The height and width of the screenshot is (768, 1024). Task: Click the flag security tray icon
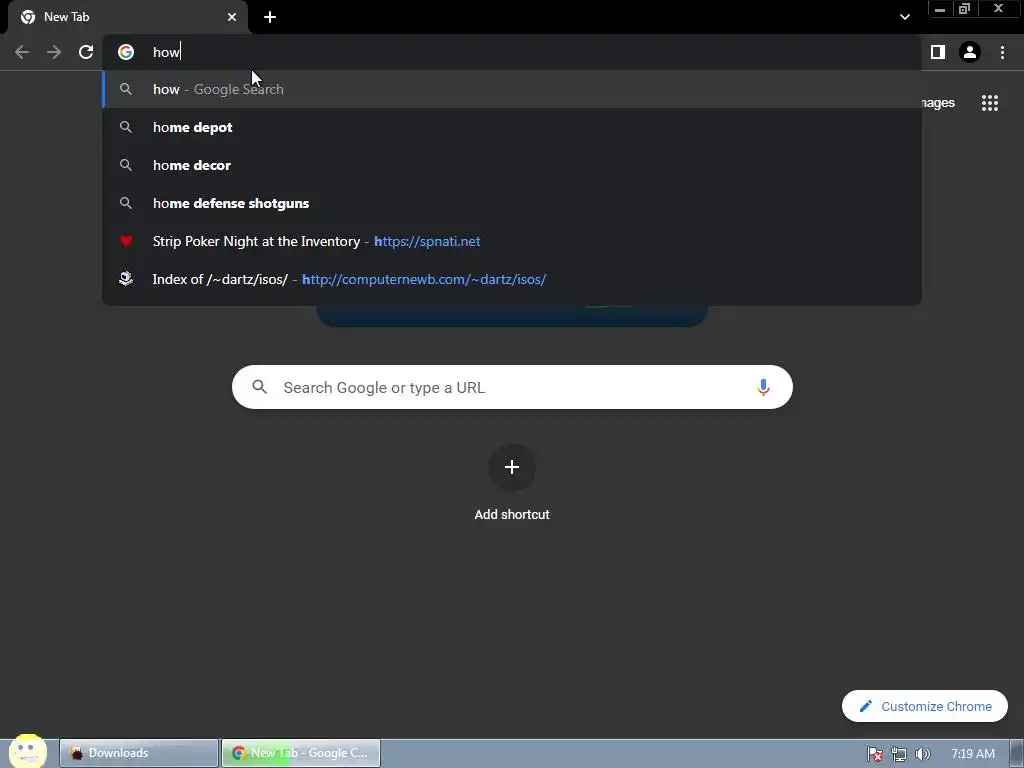click(x=874, y=754)
